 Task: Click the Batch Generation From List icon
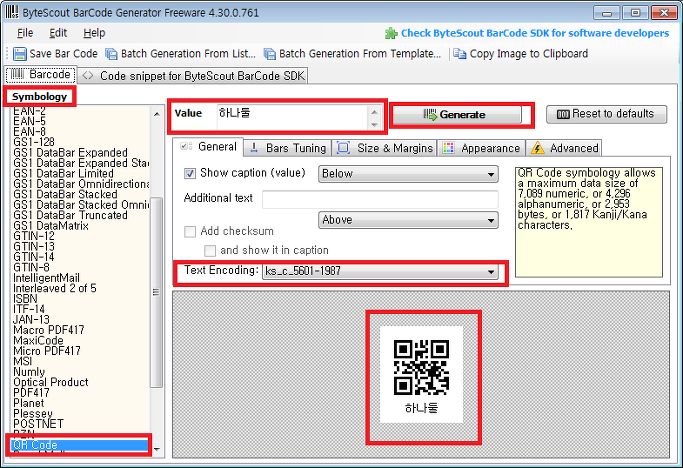point(112,54)
